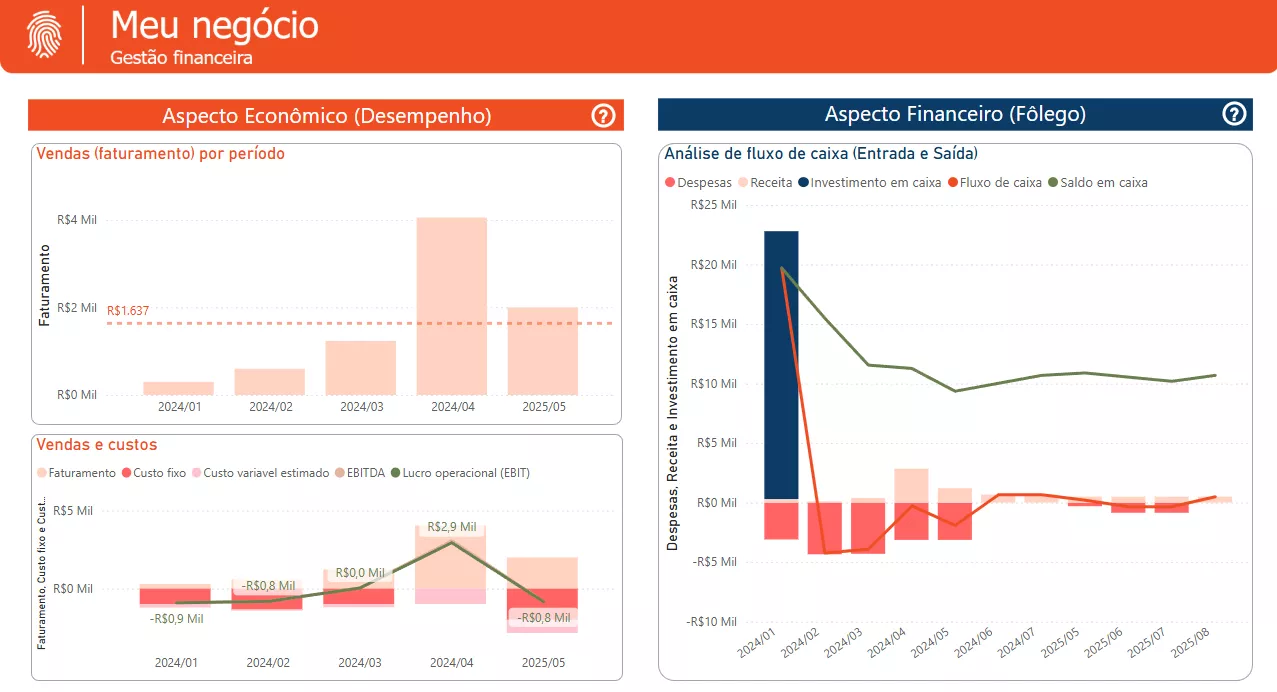The image size is (1277, 692).
Task: Click the Vendas (faturamento) por período title
Action: coord(160,154)
